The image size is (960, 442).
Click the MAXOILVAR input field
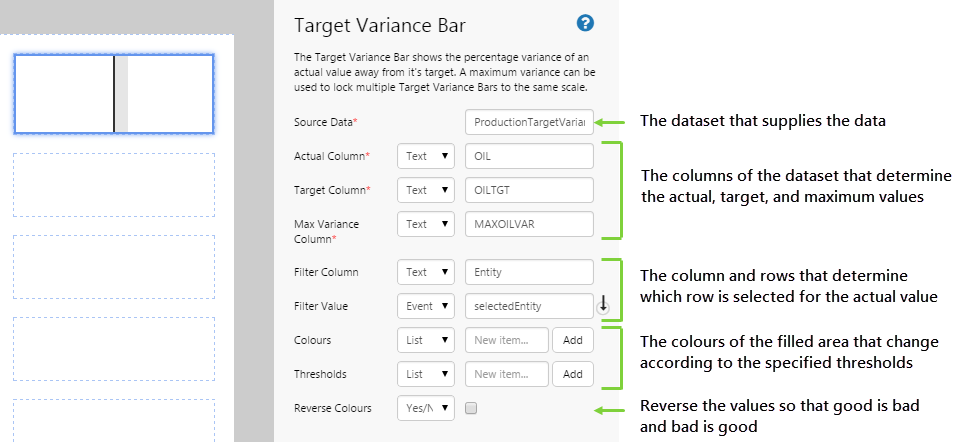pos(530,224)
